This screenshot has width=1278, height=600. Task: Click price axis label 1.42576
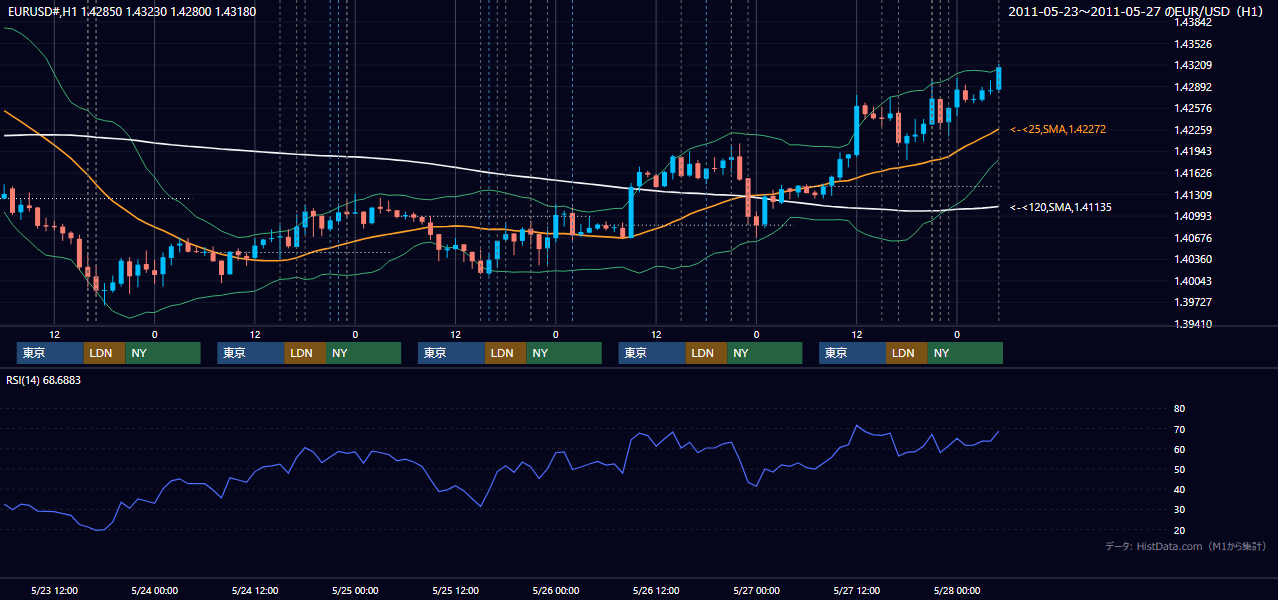coord(1192,108)
